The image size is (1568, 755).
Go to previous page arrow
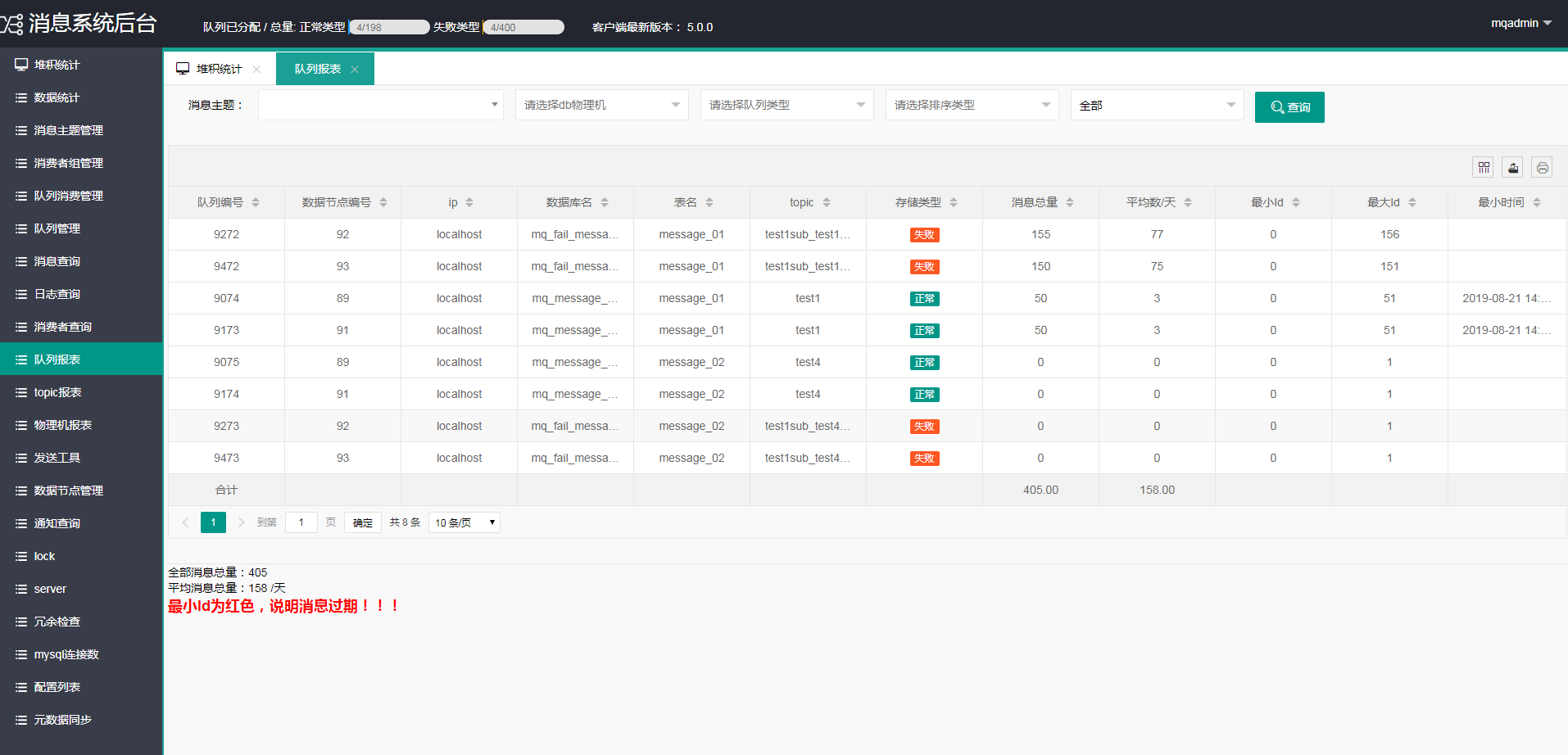[185, 522]
